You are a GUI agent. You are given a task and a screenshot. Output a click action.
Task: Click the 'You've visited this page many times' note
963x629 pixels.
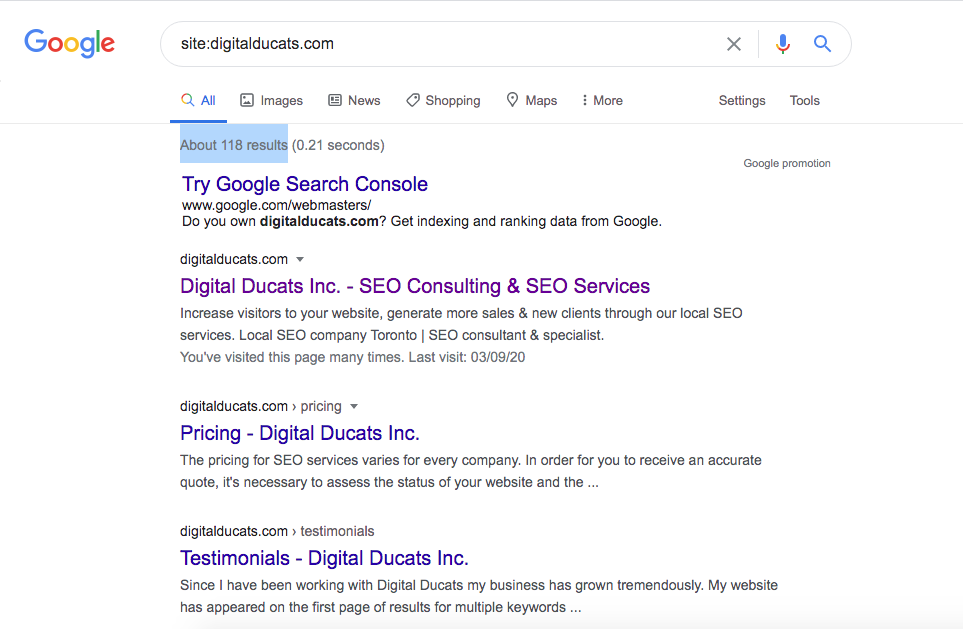[353, 357]
